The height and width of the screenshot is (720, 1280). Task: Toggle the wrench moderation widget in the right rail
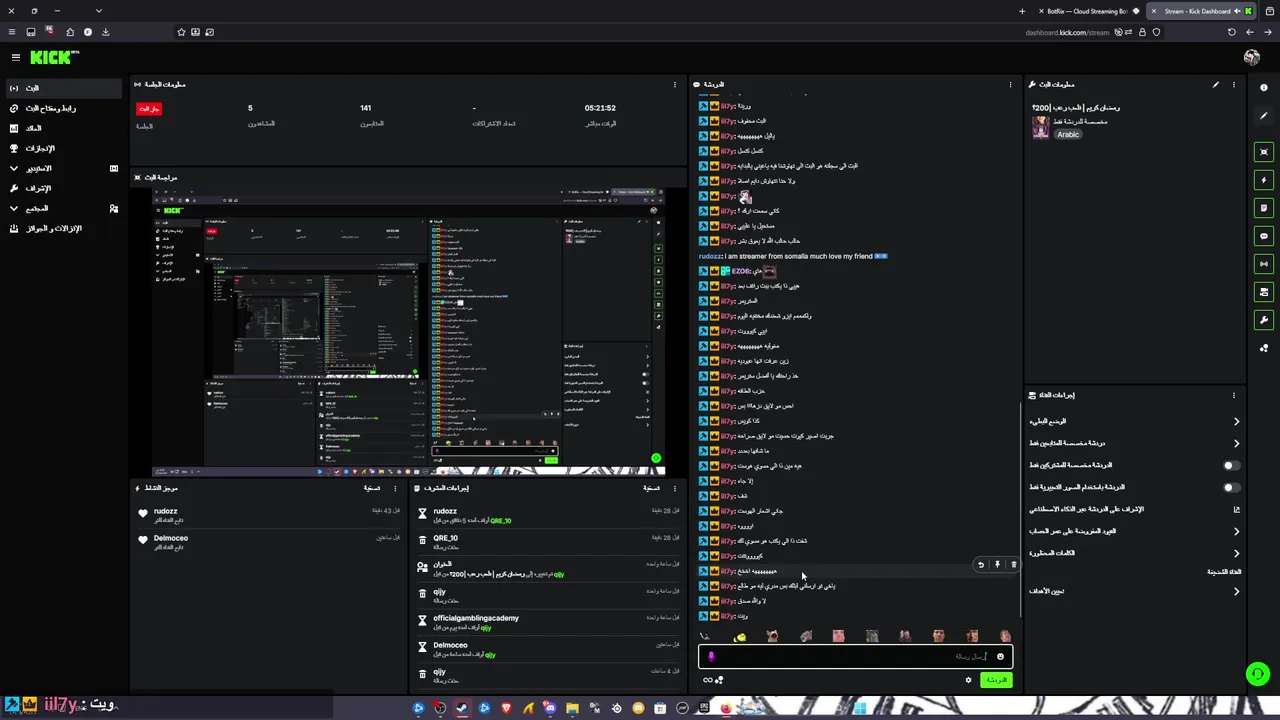[x=1264, y=320]
